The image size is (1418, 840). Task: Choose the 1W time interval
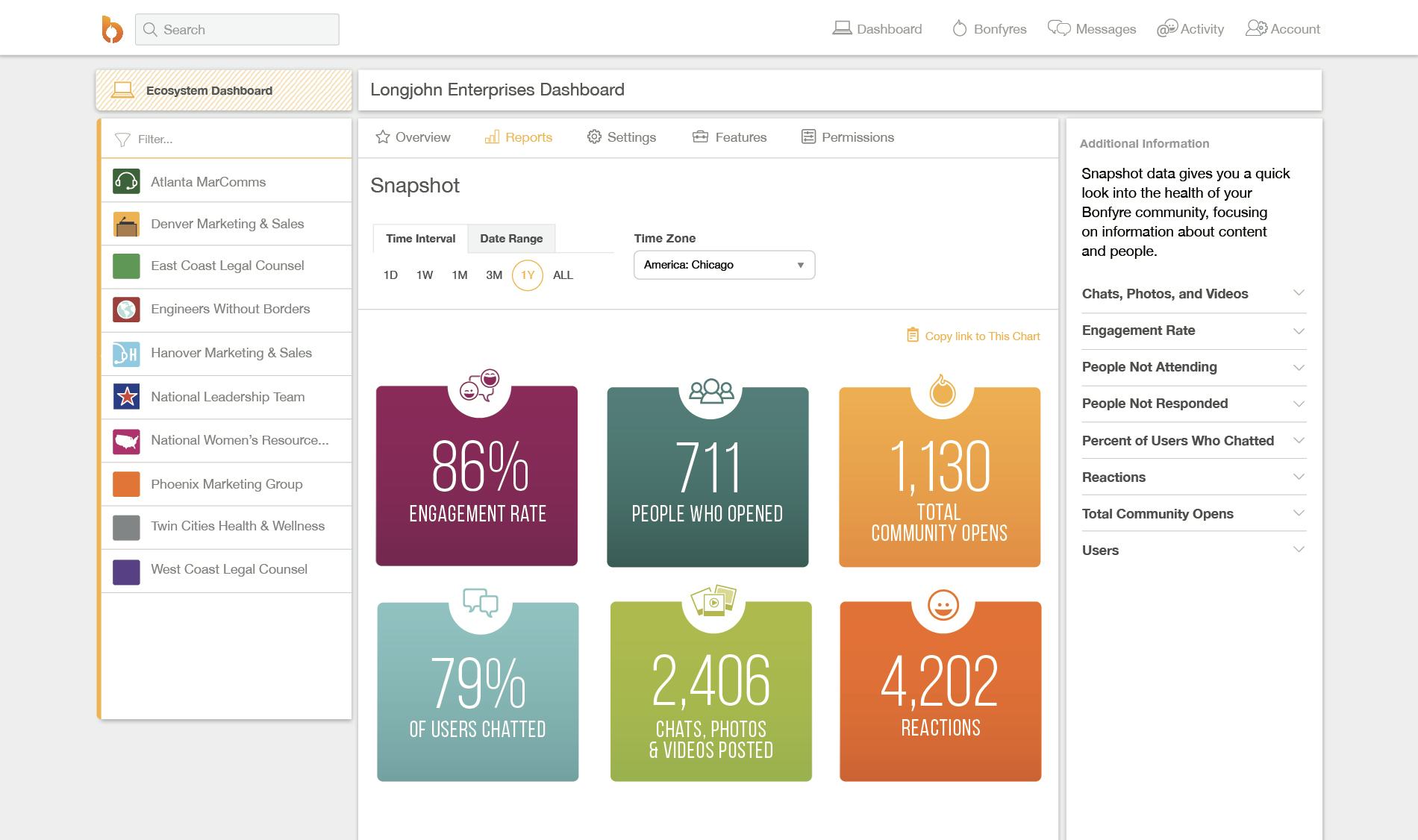tap(425, 275)
